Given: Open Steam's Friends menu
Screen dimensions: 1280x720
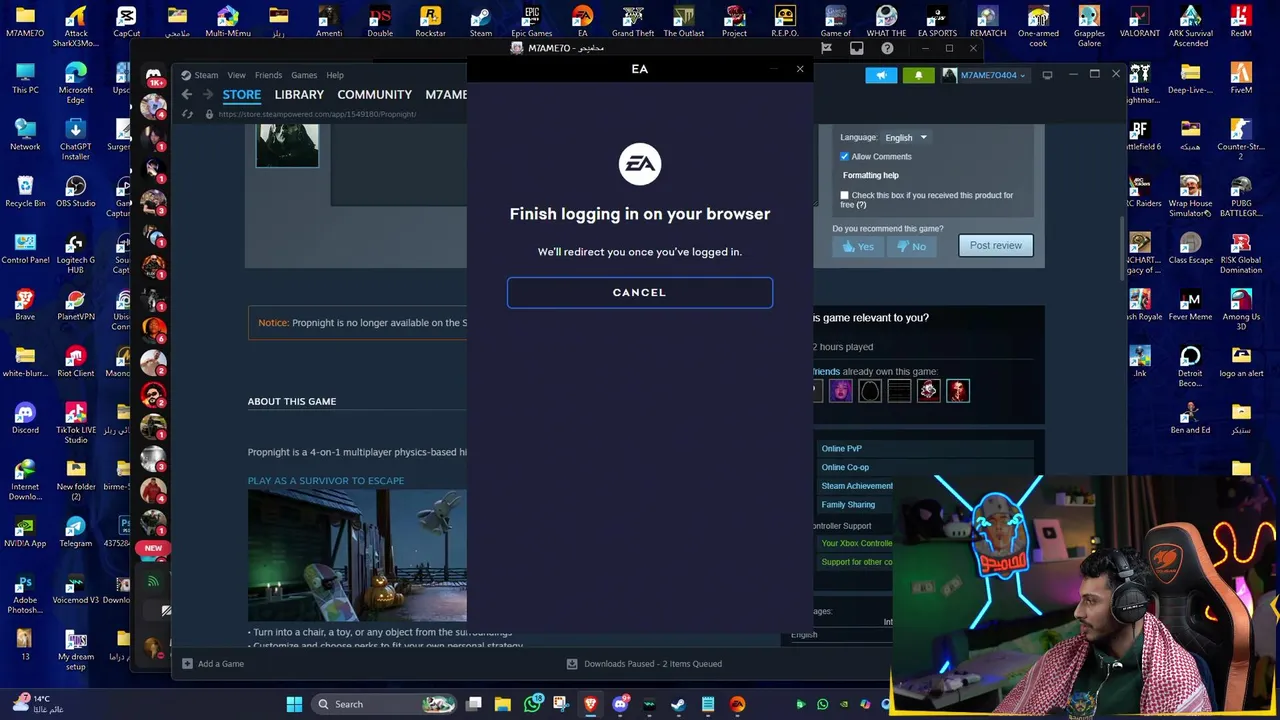Looking at the screenshot, I should point(268,75).
